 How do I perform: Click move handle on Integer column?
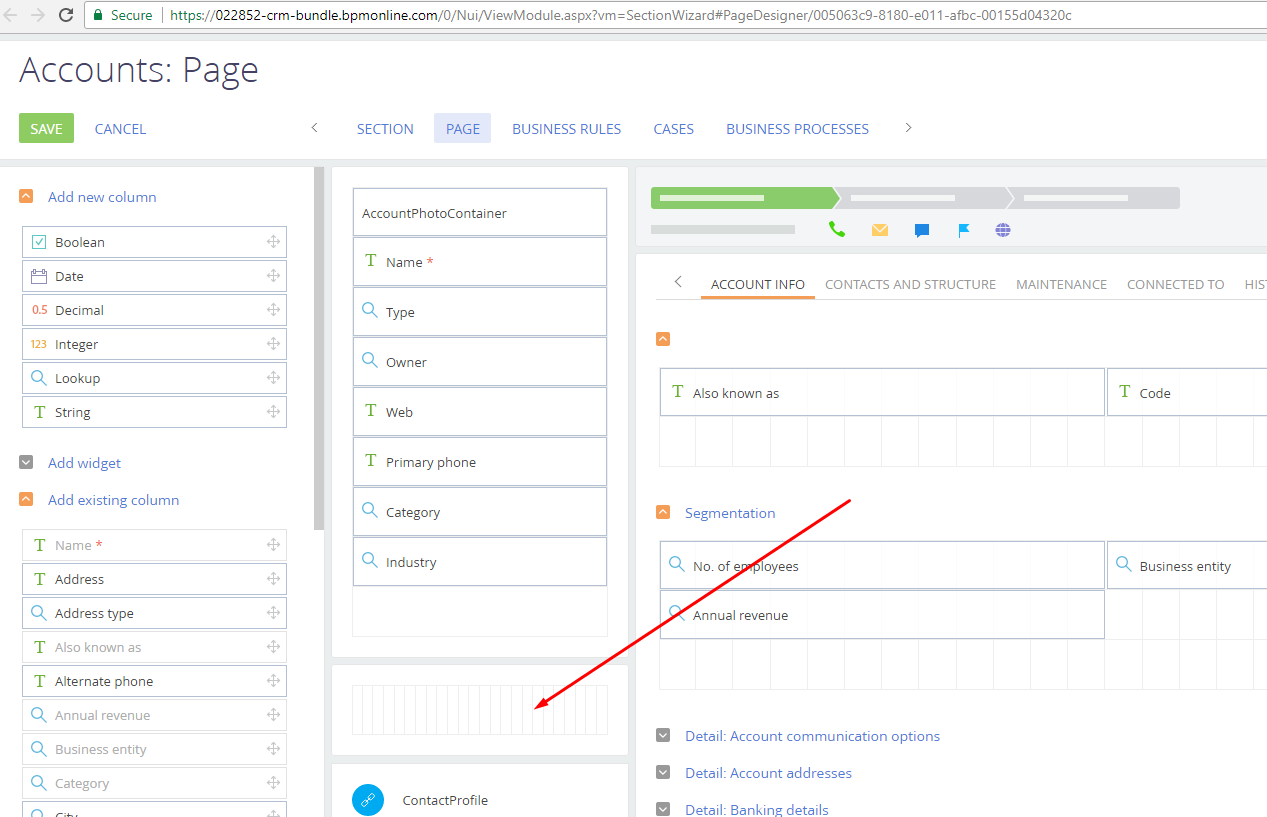coord(273,344)
